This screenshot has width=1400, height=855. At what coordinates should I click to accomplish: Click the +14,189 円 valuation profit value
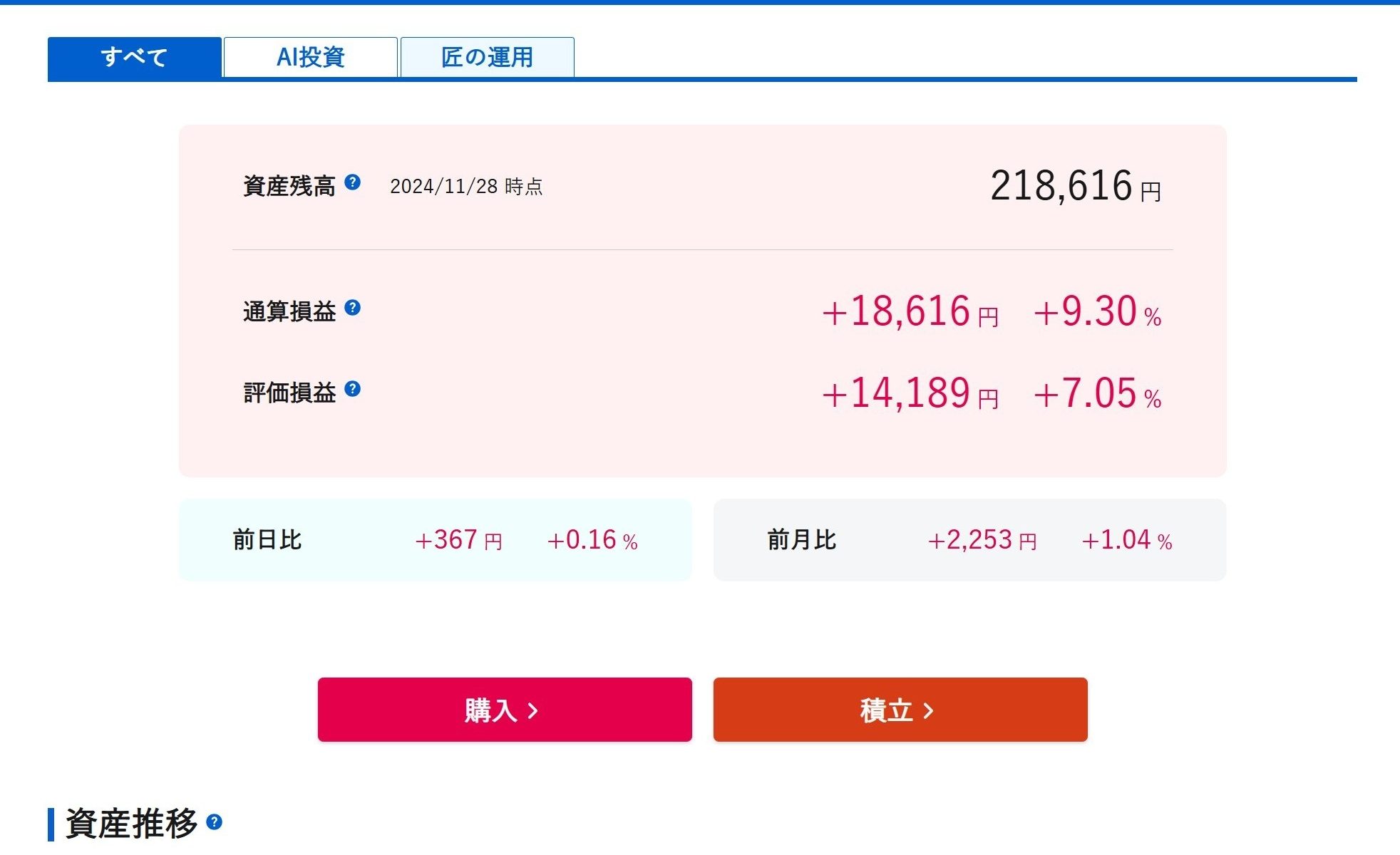pos(910,393)
